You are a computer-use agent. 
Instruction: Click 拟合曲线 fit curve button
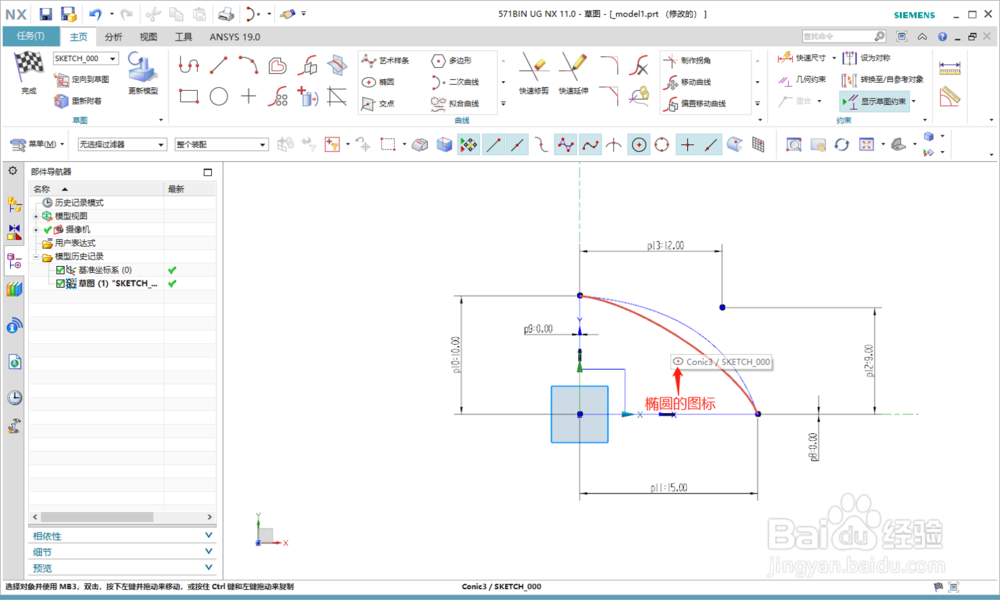coord(455,103)
